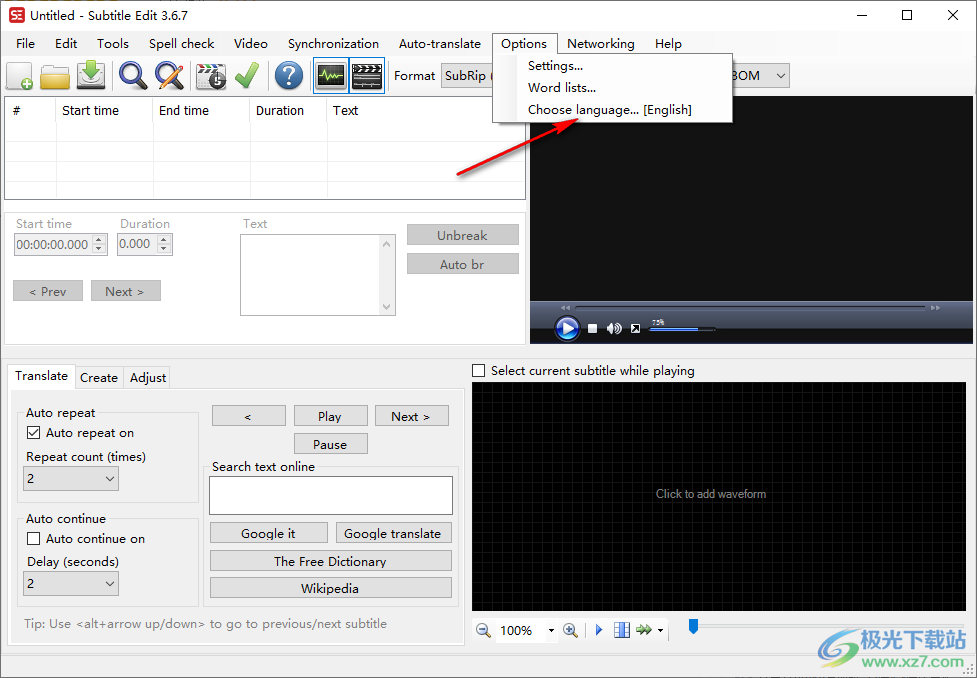Screen dimensions: 977x678
Task: Zoom out the waveform magnifier icon
Action: point(483,630)
